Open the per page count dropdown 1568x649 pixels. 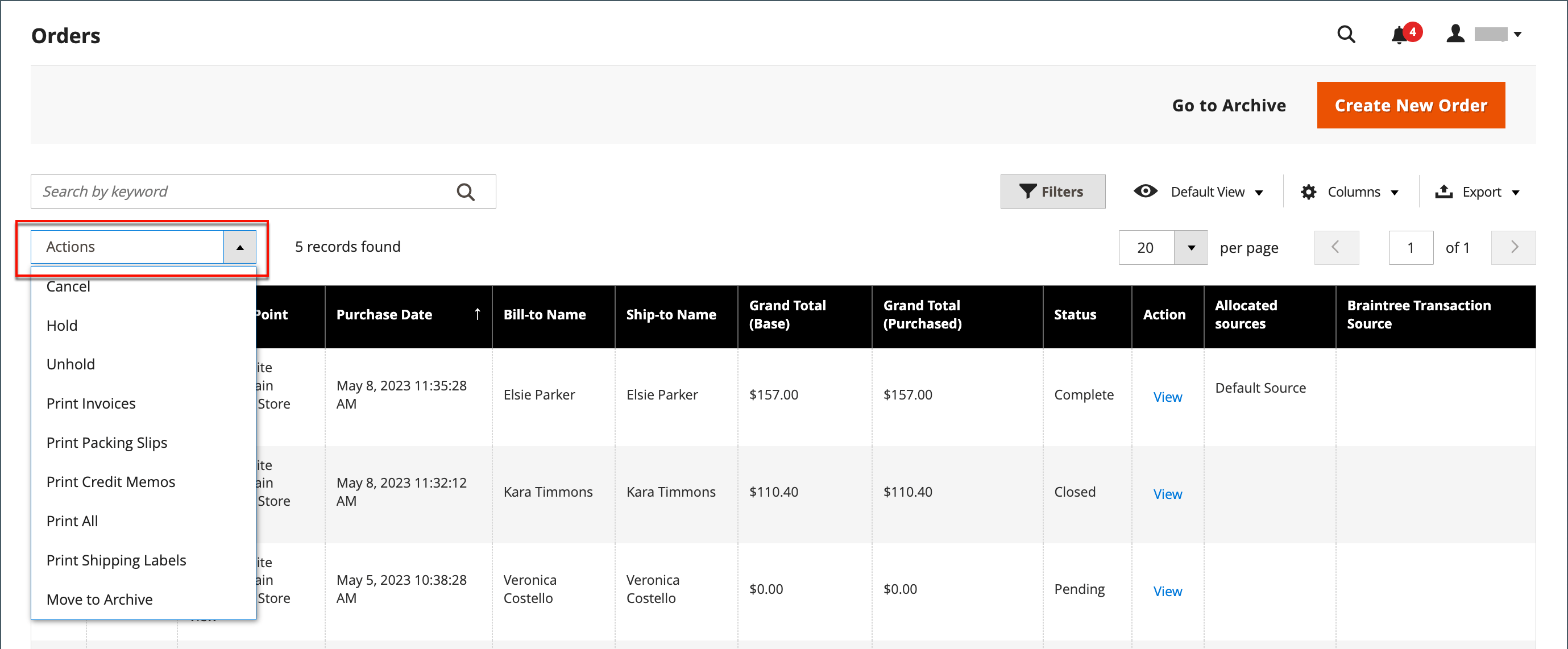click(1190, 248)
